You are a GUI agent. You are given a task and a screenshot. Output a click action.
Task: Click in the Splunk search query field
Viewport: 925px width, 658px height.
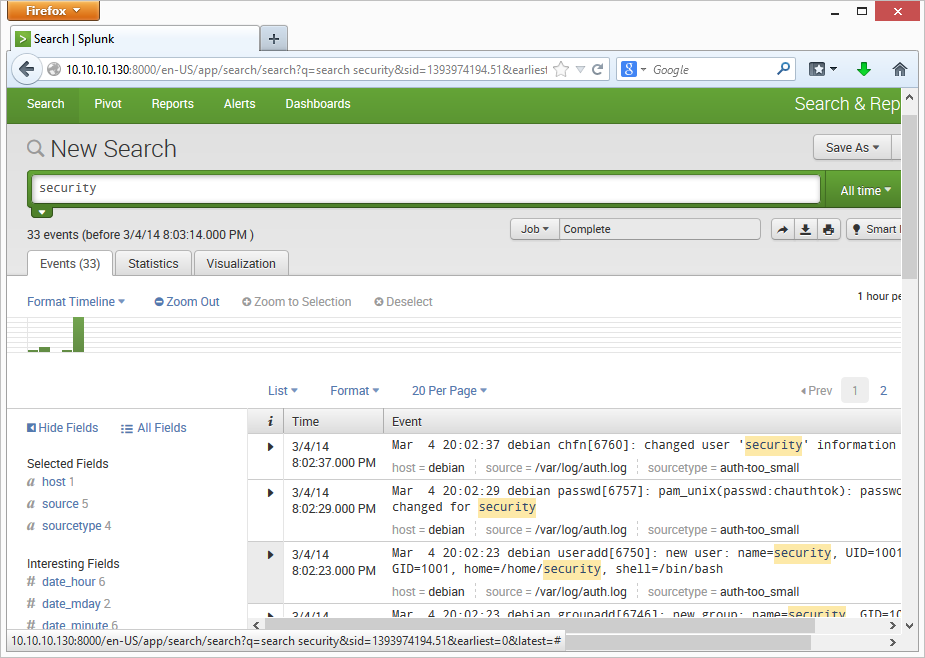(426, 189)
